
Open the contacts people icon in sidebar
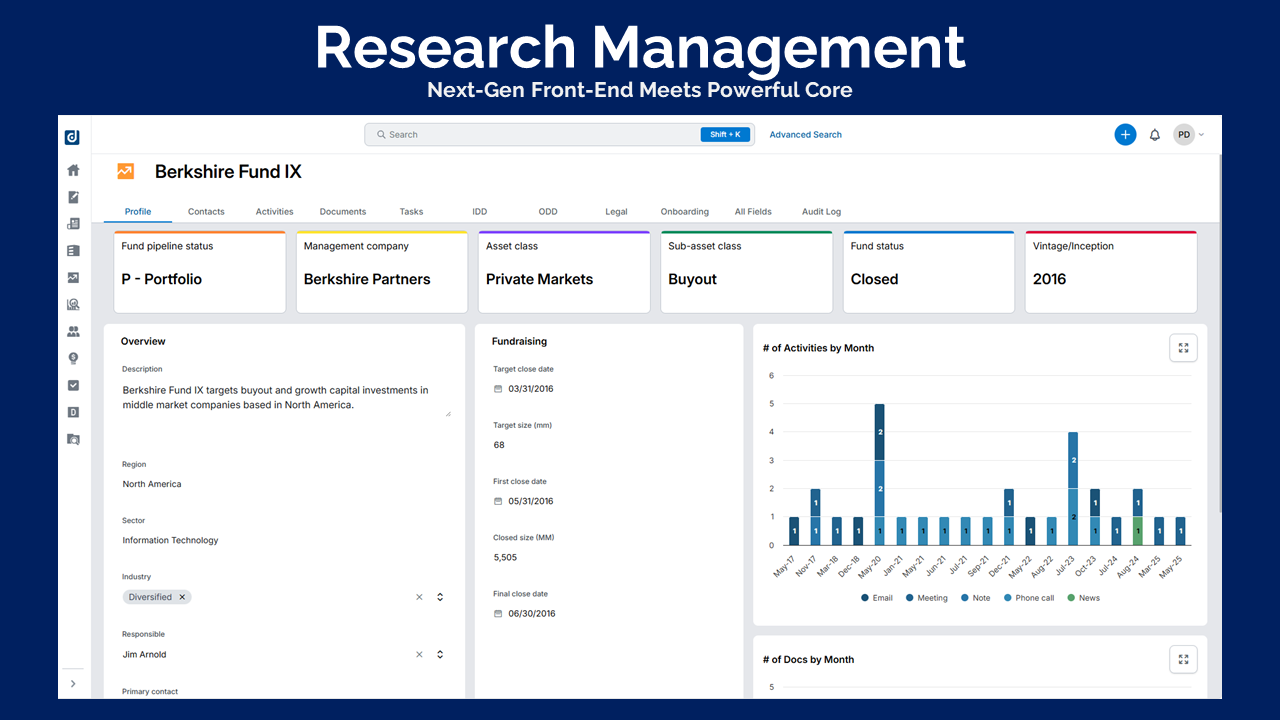point(73,331)
